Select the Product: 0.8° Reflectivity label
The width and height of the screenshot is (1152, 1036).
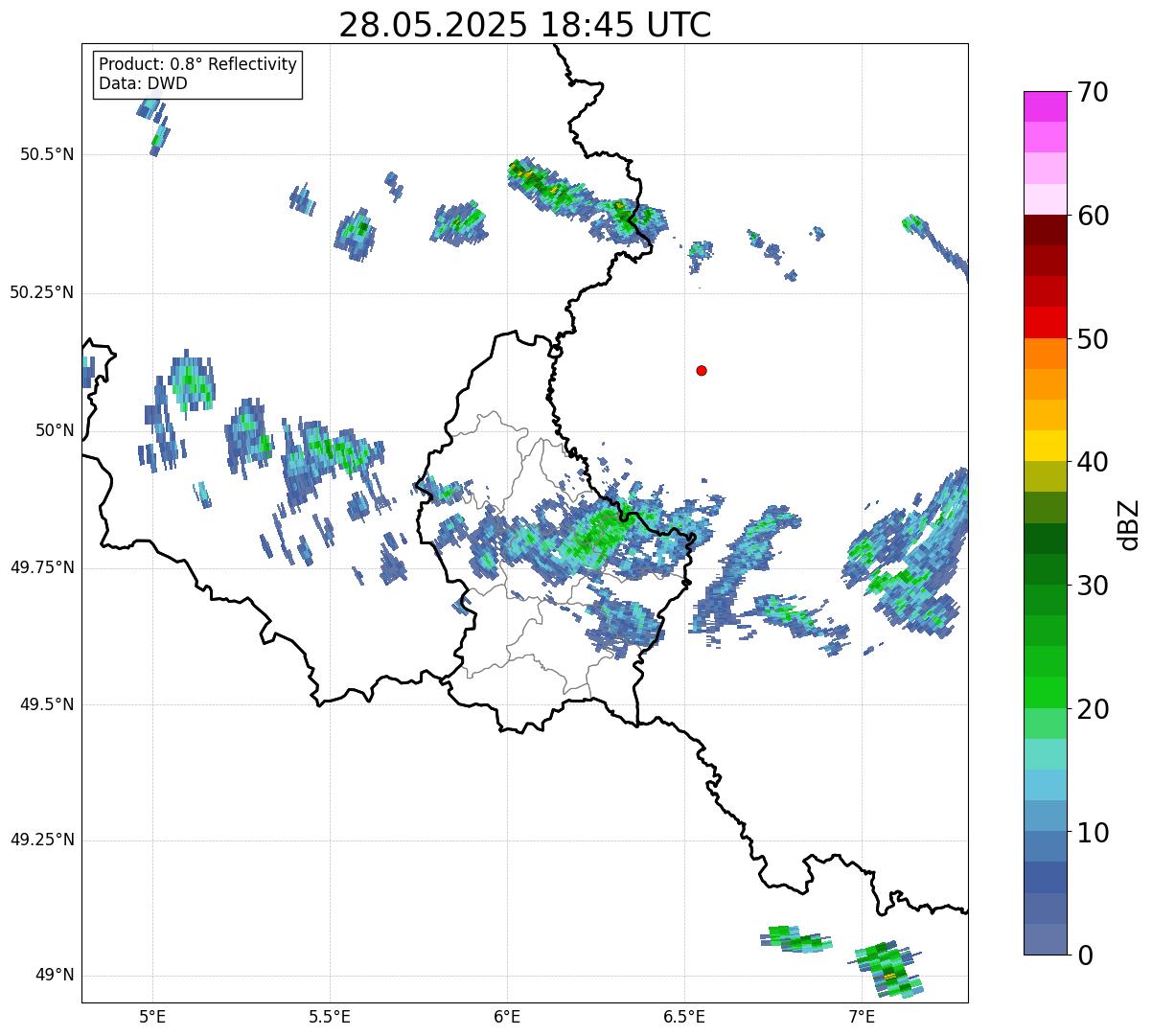198,64
